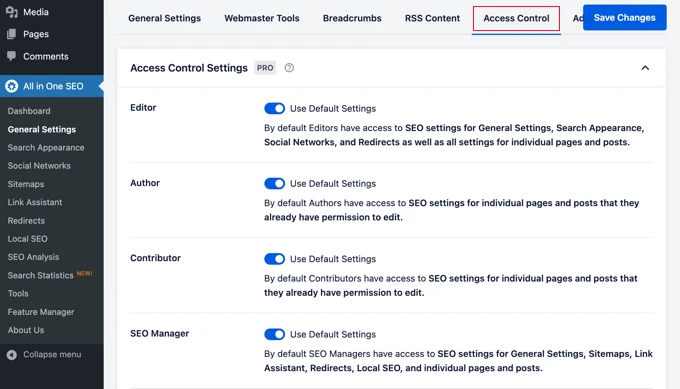680x389 pixels.
Task: Open About Us page
Action: click(x=26, y=330)
